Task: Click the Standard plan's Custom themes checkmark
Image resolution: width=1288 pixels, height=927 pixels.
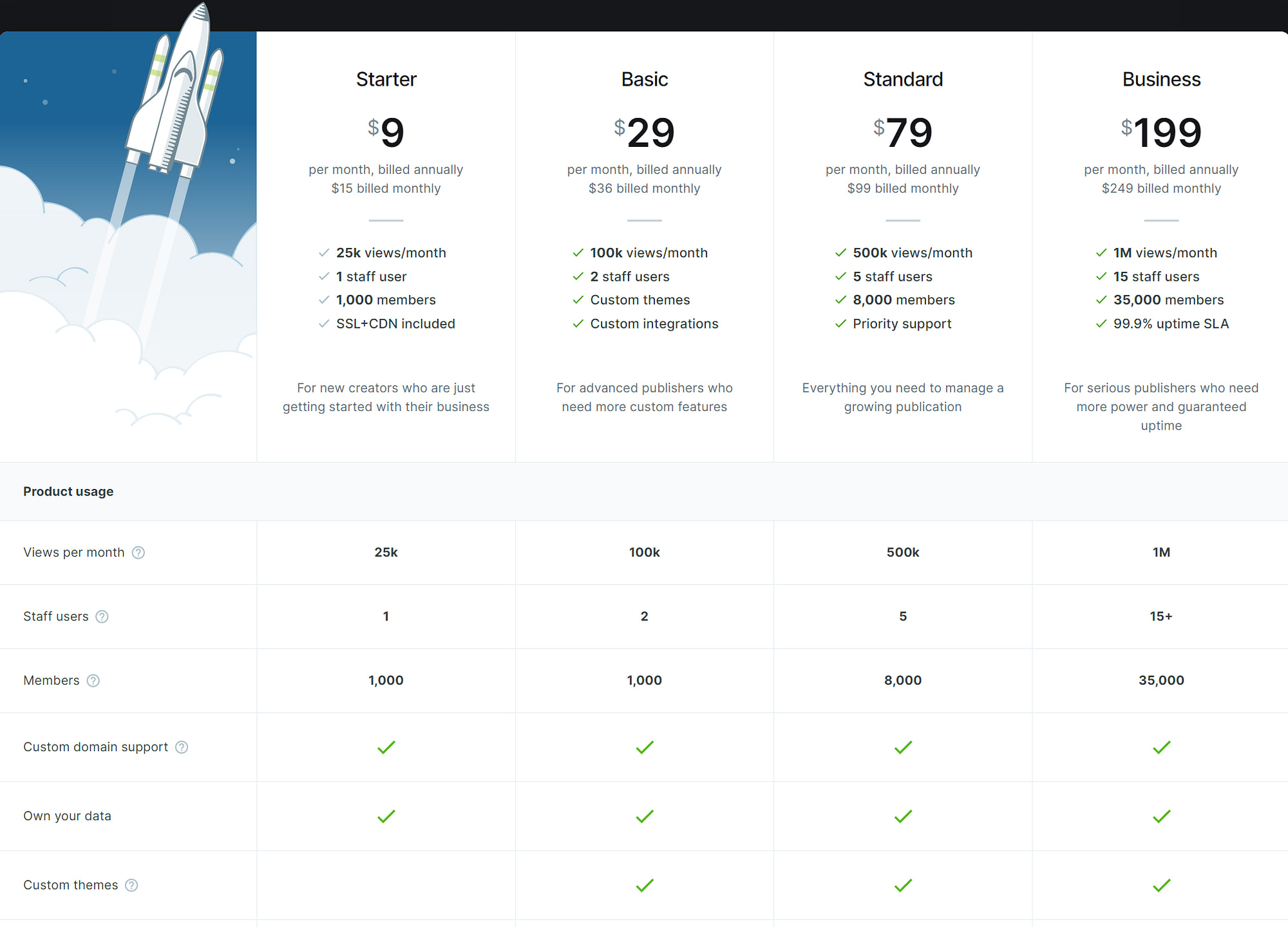Action: pyautogui.click(x=903, y=885)
